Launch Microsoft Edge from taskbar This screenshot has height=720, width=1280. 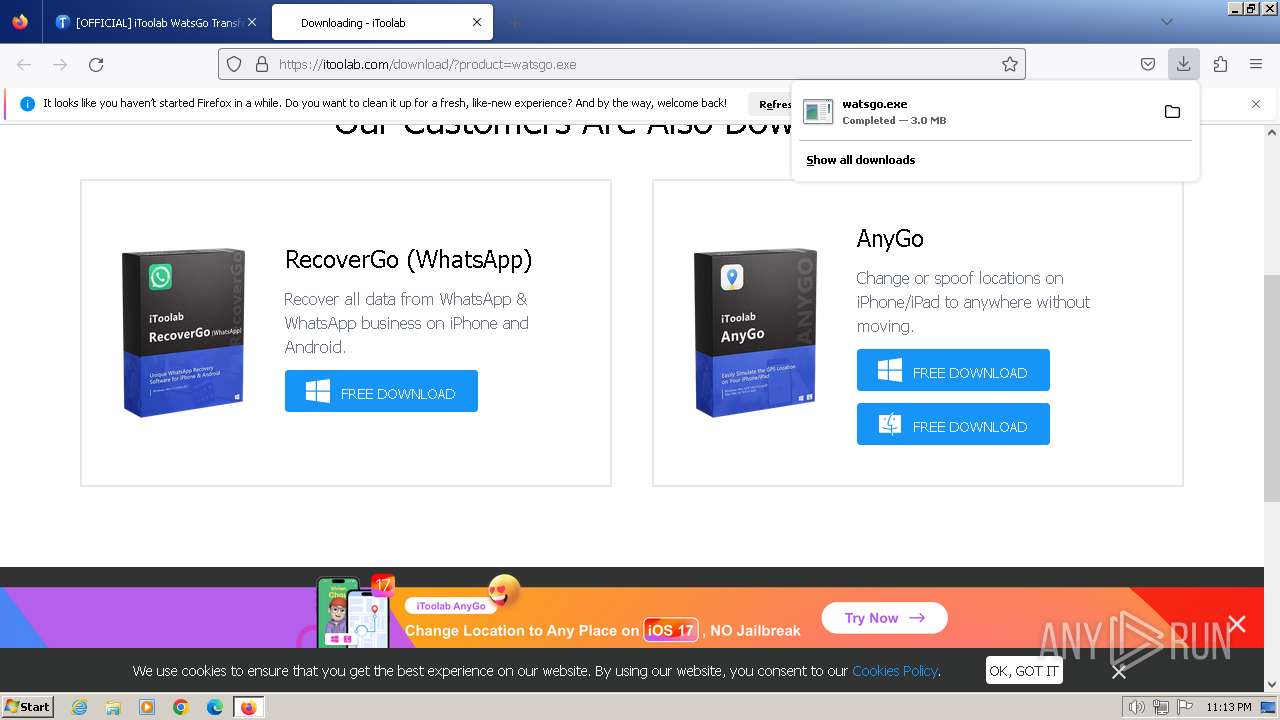(215, 707)
